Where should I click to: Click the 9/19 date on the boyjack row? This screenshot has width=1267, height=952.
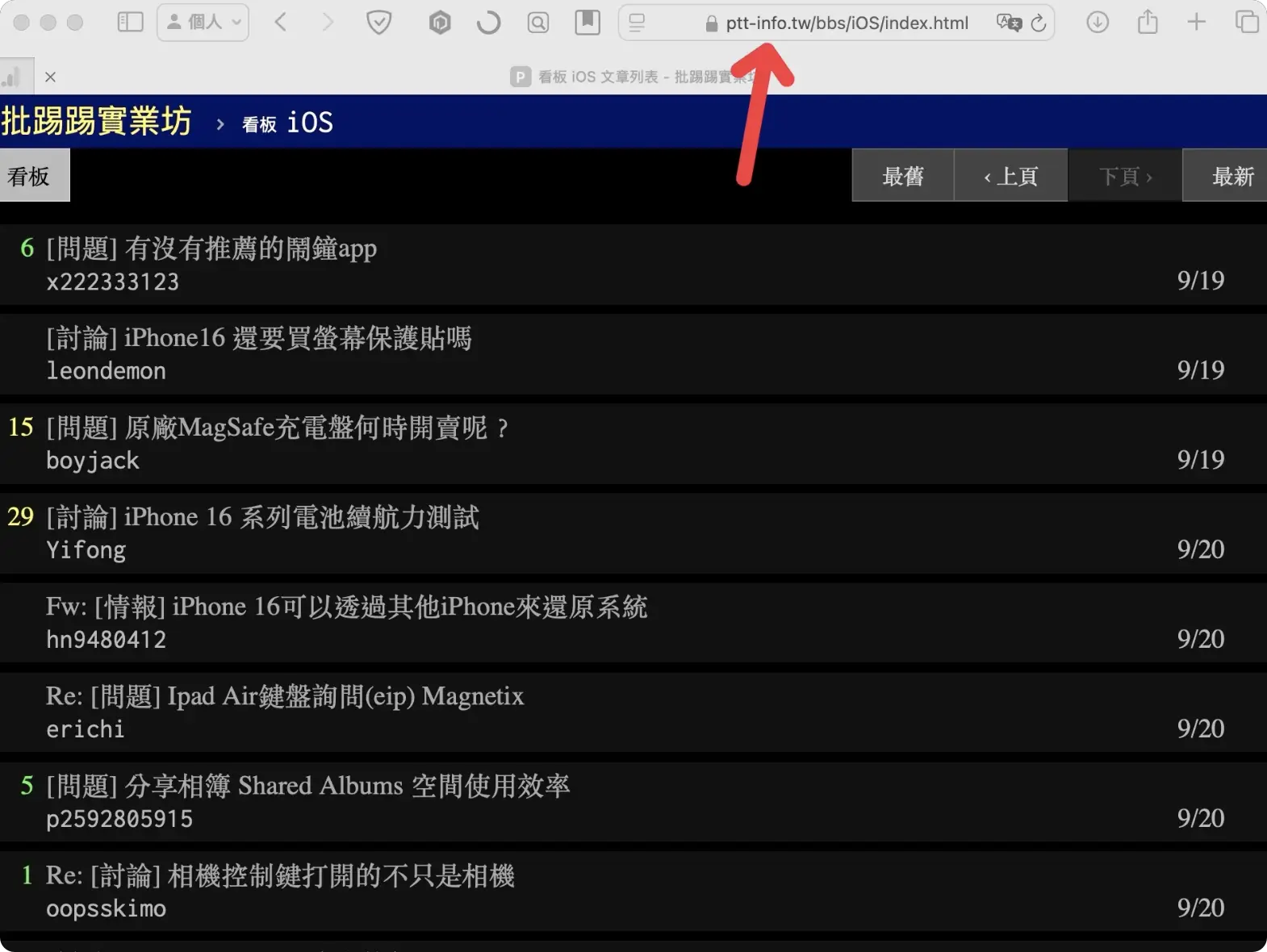coord(1200,460)
